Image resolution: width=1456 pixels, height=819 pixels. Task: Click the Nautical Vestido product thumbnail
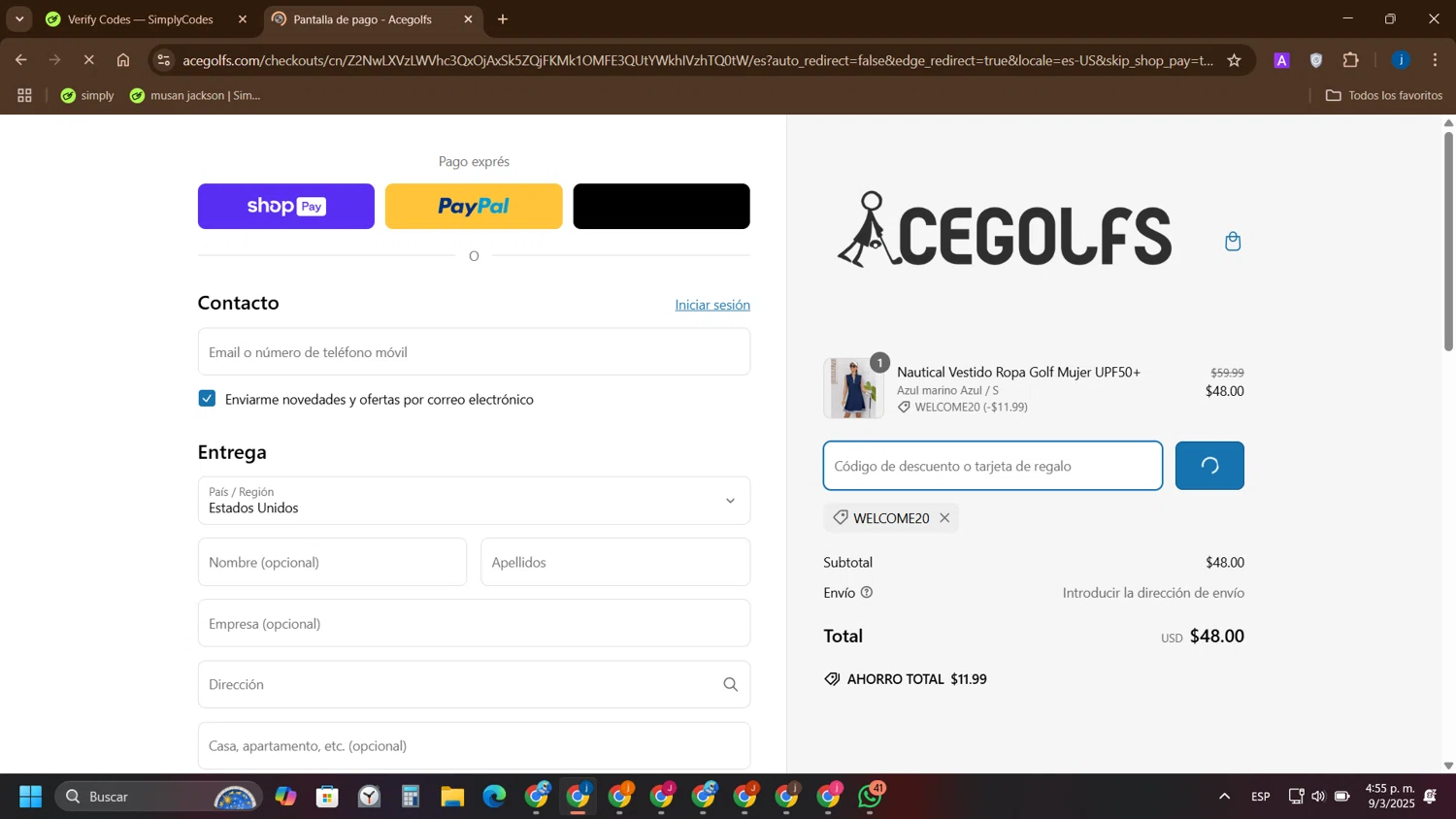click(854, 388)
